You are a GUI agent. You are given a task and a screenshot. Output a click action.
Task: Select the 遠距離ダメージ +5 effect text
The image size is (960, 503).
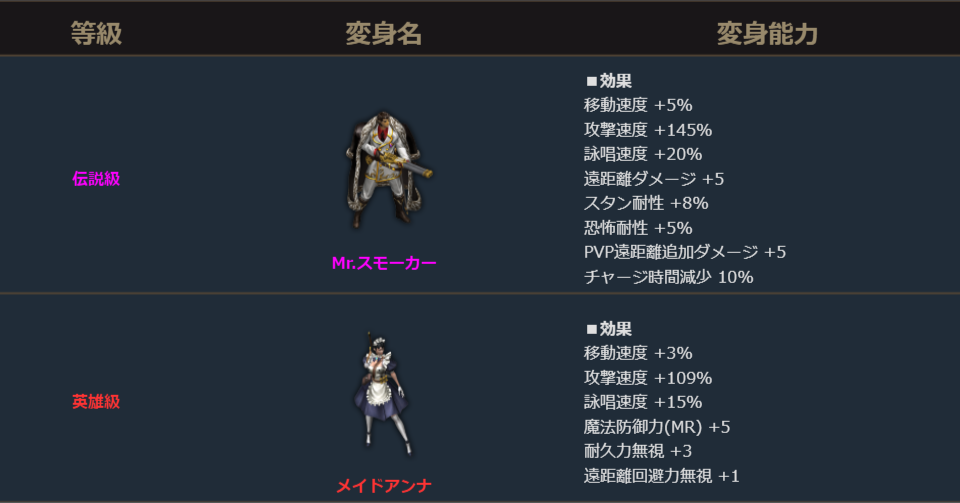pyautogui.click(x=653, y=178)
